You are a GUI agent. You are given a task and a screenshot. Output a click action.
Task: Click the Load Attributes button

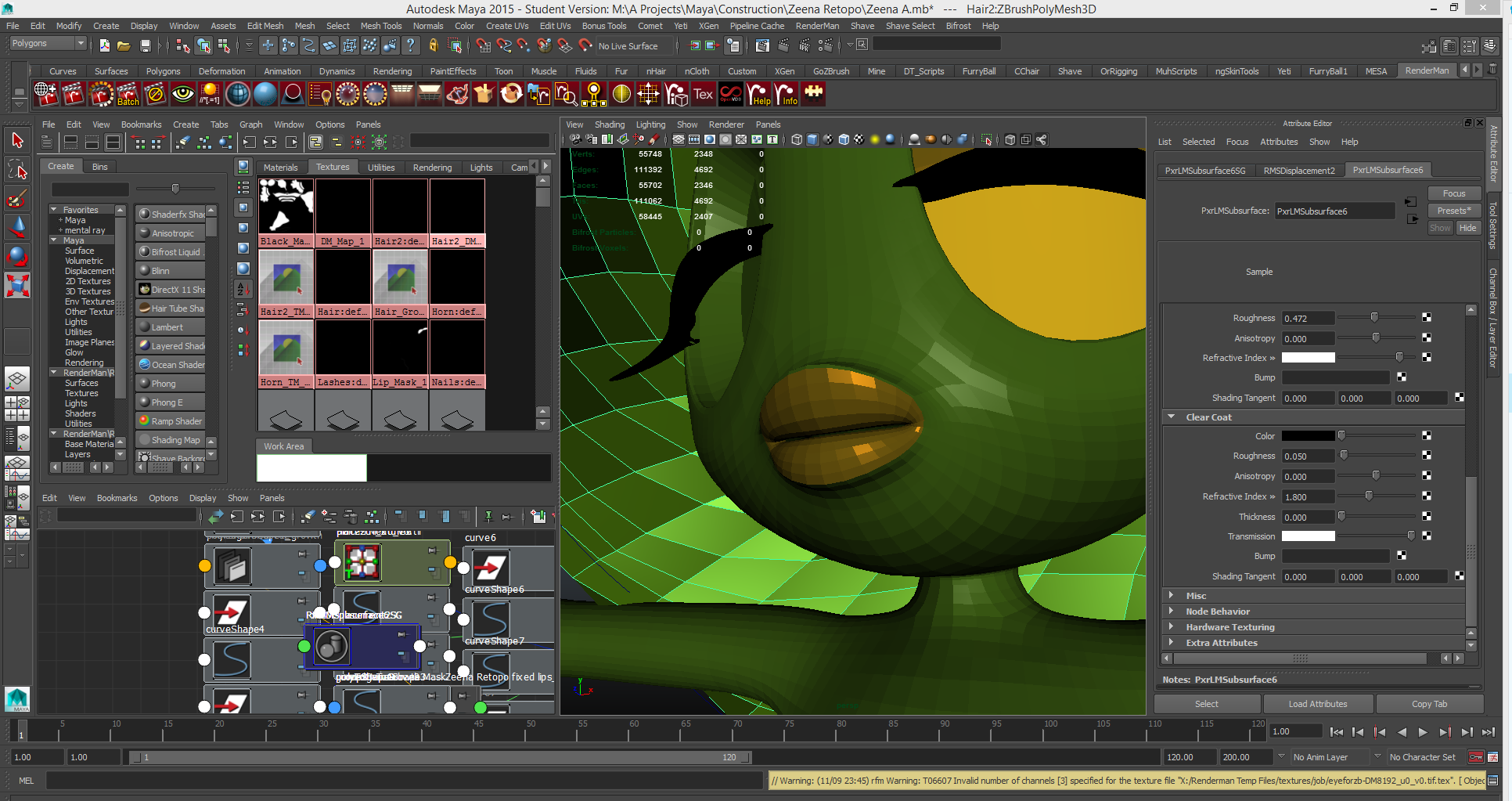click(x=1318, y=704)
